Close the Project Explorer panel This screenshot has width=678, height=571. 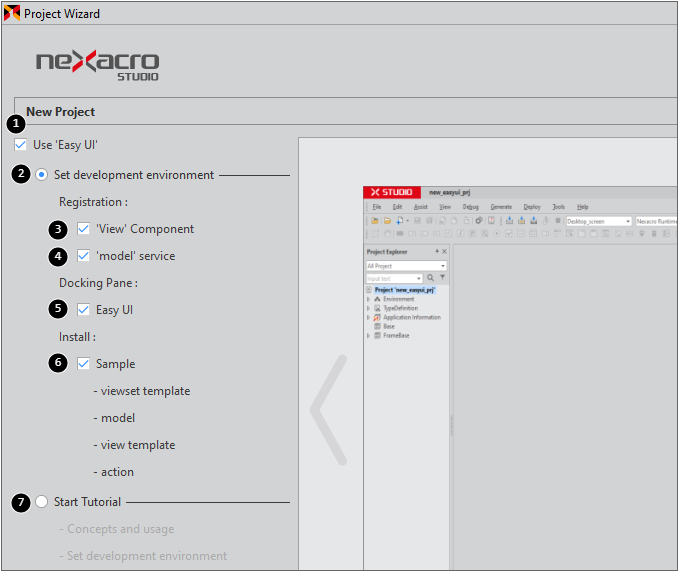[444, 251]
